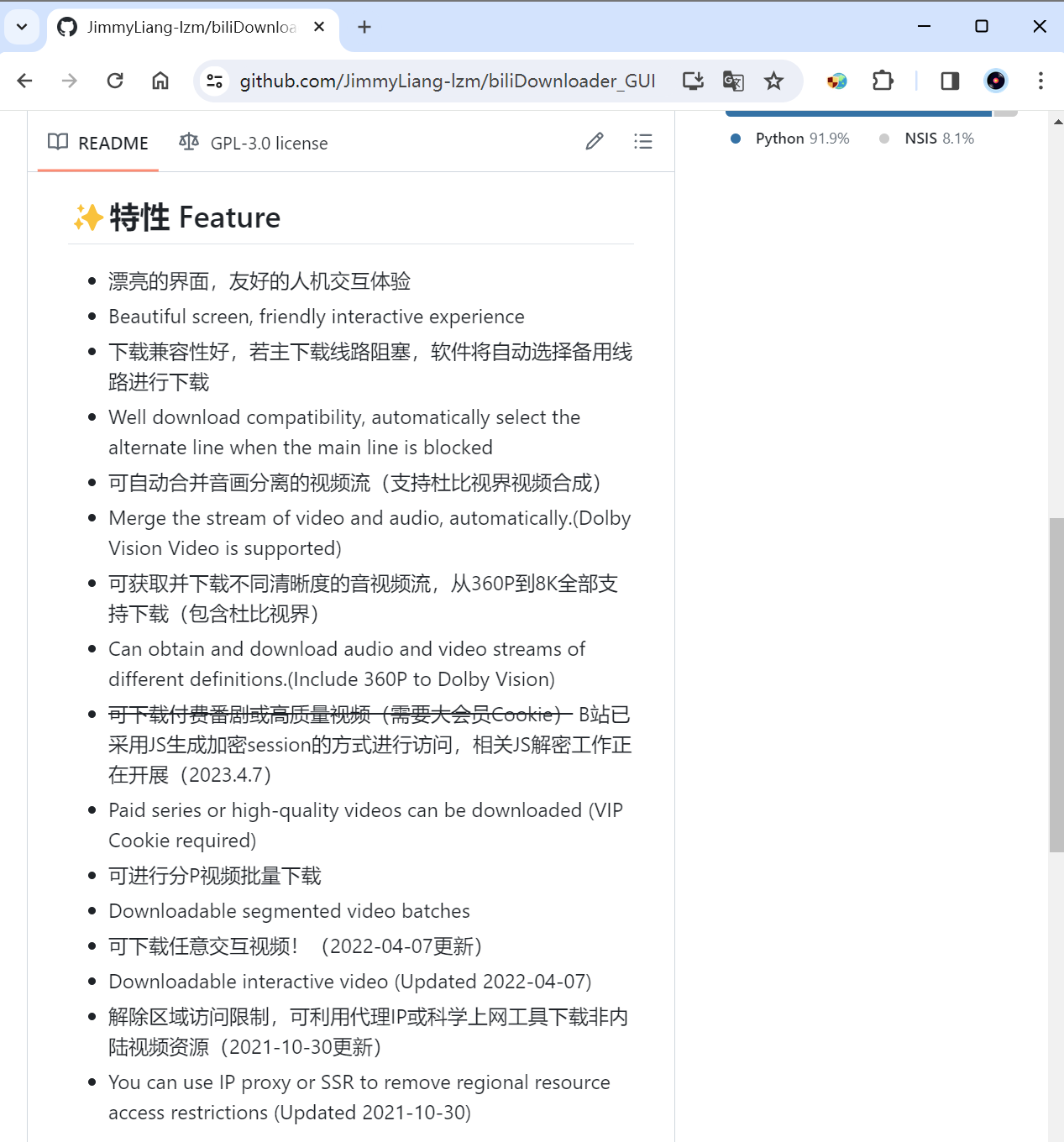The height and width of the screenshot is (1142, 1064).
Task: Install app icon in address bar
Action: coord(693,81)
